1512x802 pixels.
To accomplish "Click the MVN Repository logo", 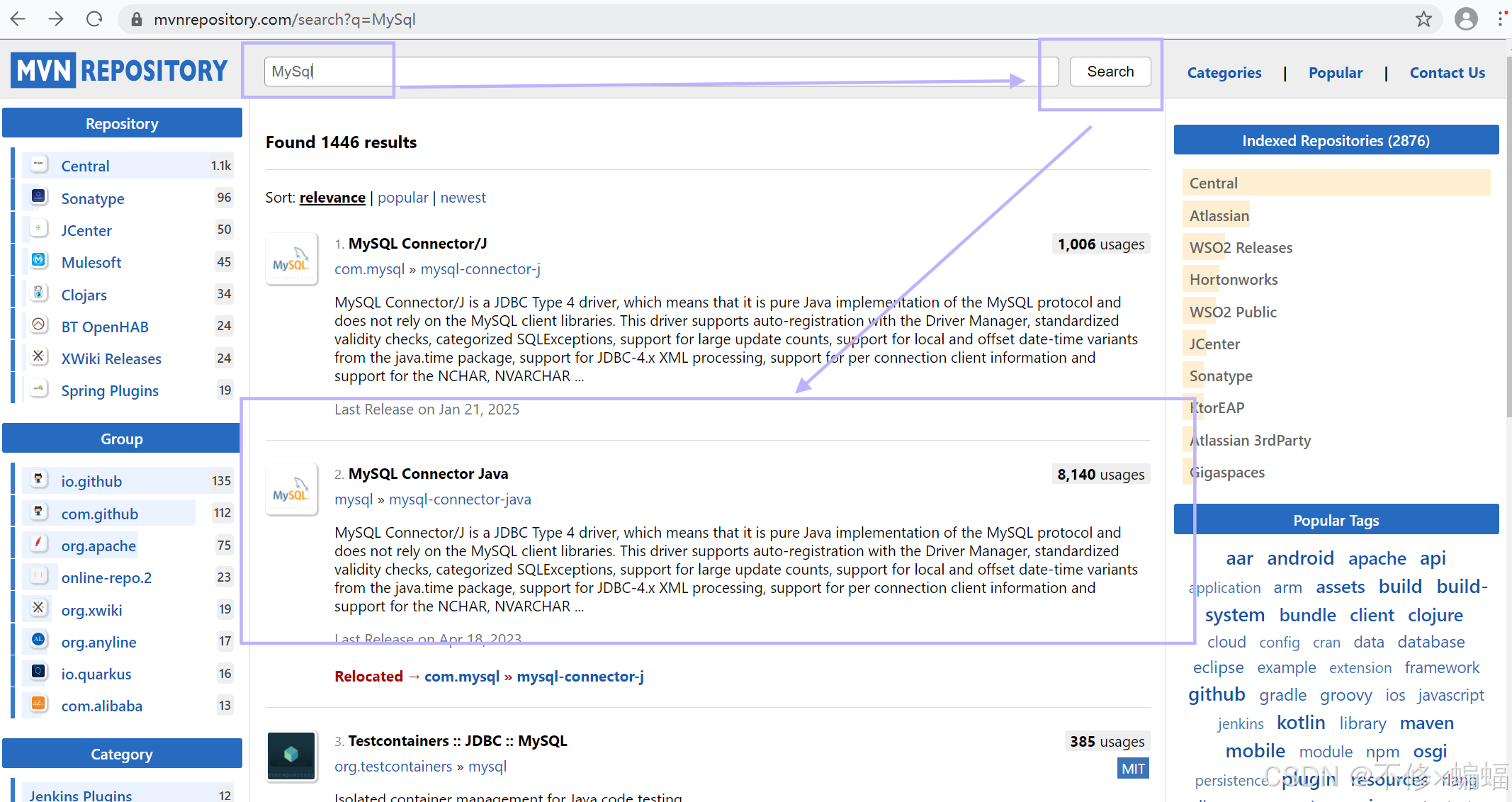I will (119, 71).
